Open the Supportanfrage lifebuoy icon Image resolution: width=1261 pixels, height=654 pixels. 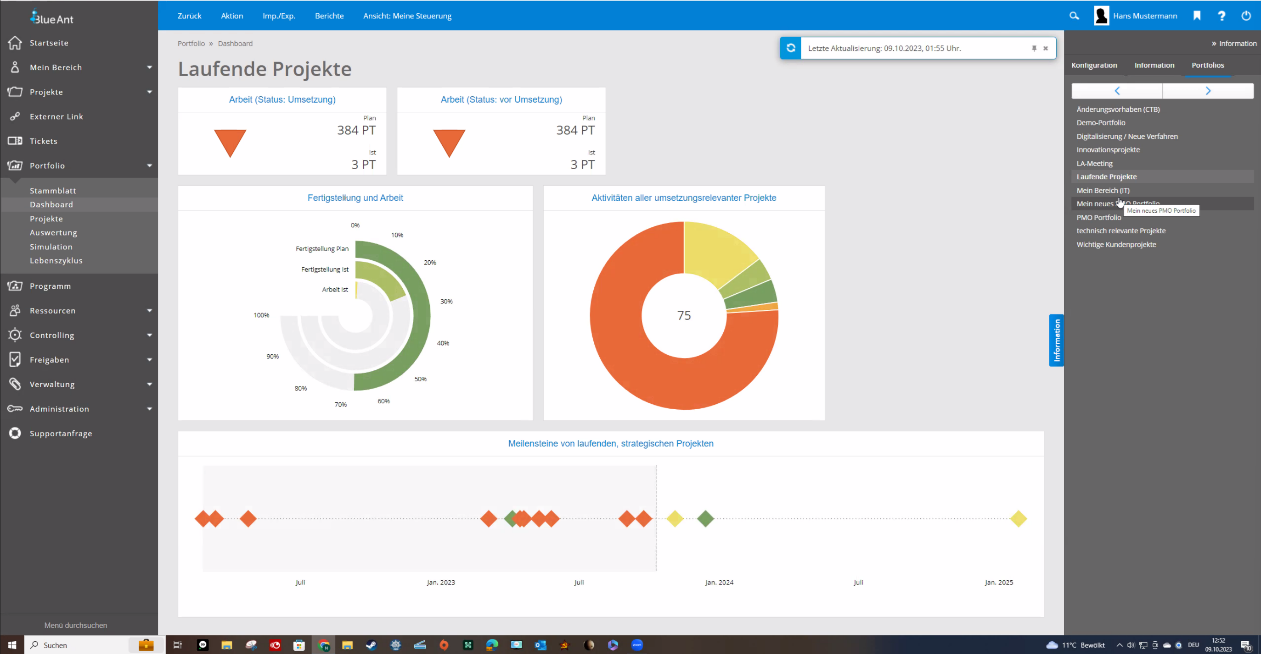(x=15, y=433)
